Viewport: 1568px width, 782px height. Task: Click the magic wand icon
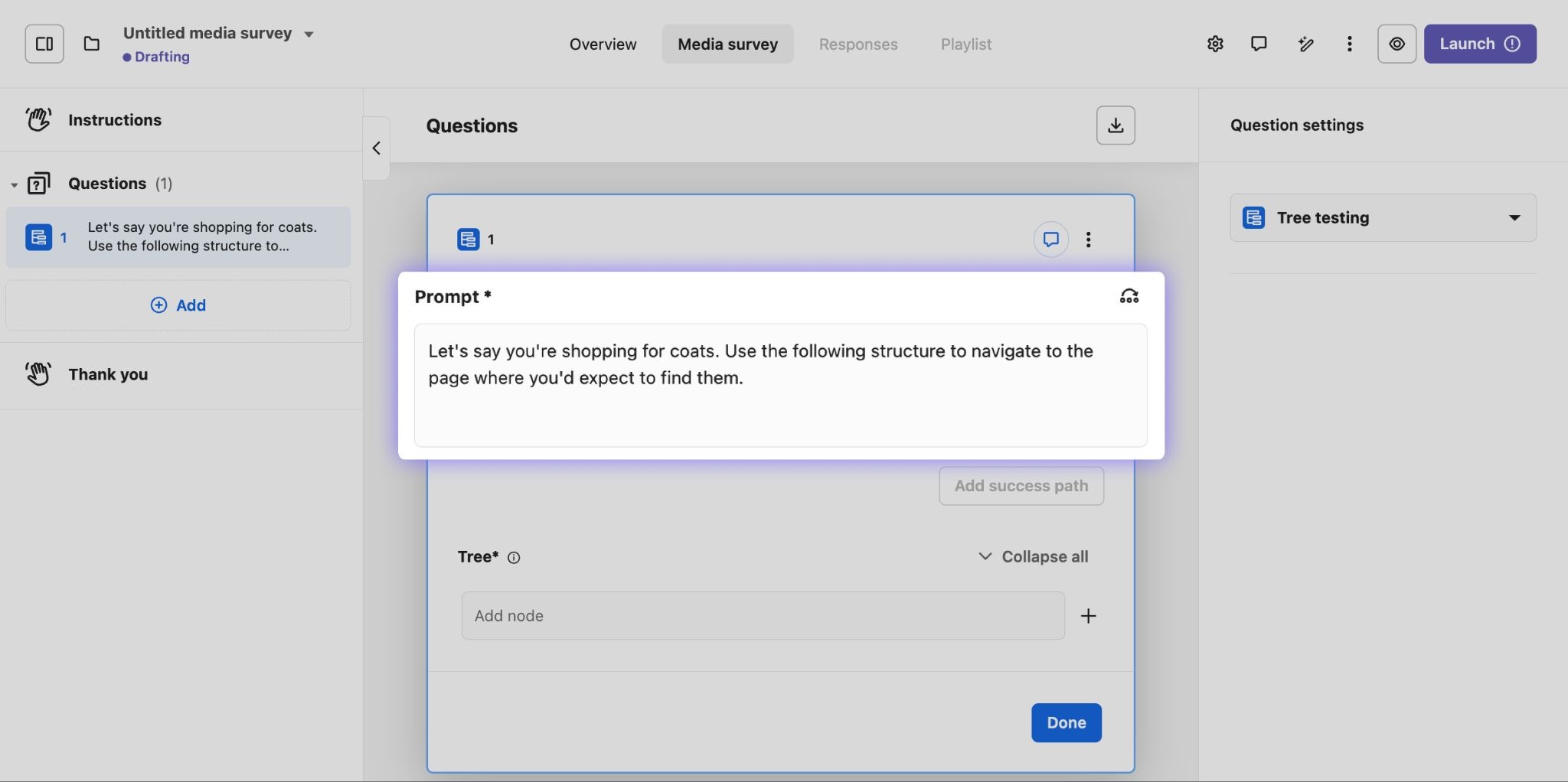click(x=1305, y=44)
